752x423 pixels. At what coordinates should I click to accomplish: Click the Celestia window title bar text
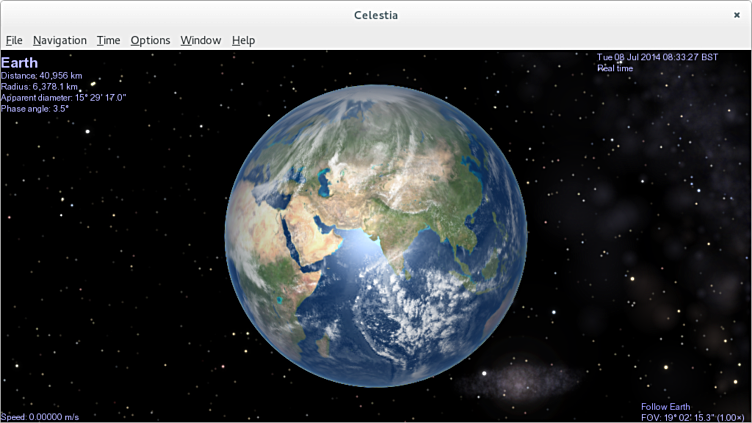376,15
